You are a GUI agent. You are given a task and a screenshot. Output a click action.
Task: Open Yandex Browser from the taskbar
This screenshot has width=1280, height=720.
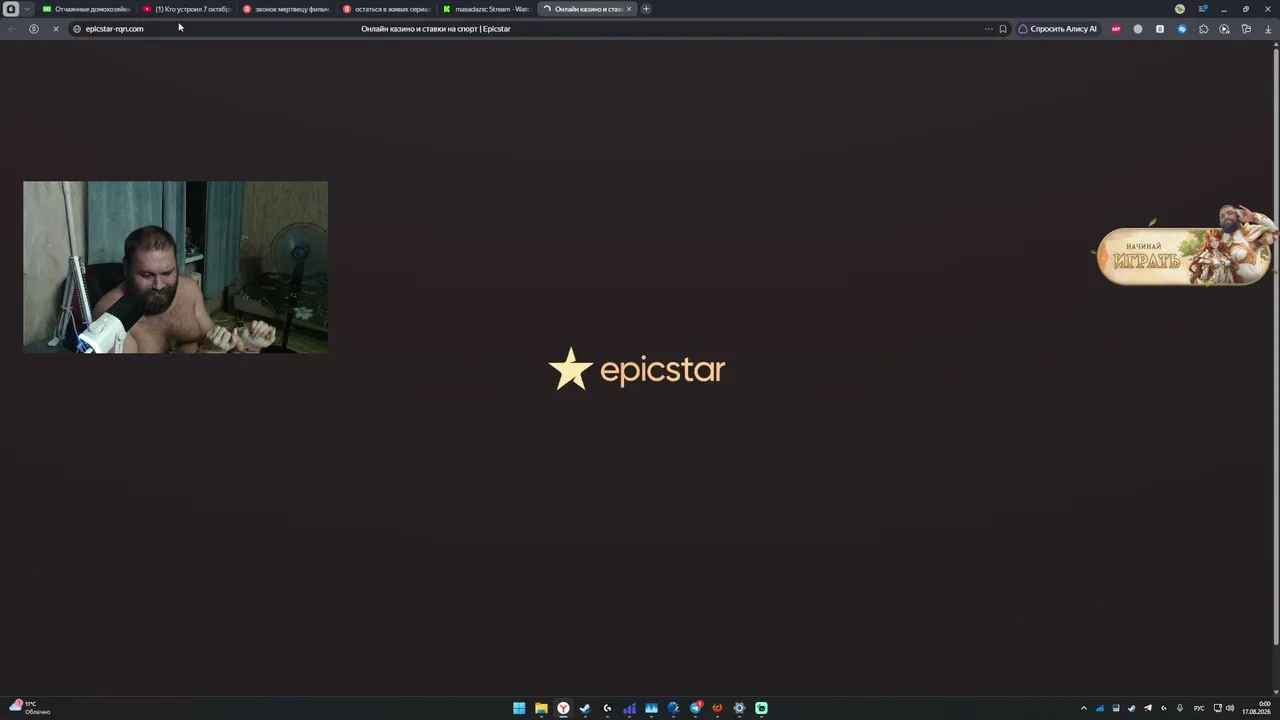(x=563, y=708)
